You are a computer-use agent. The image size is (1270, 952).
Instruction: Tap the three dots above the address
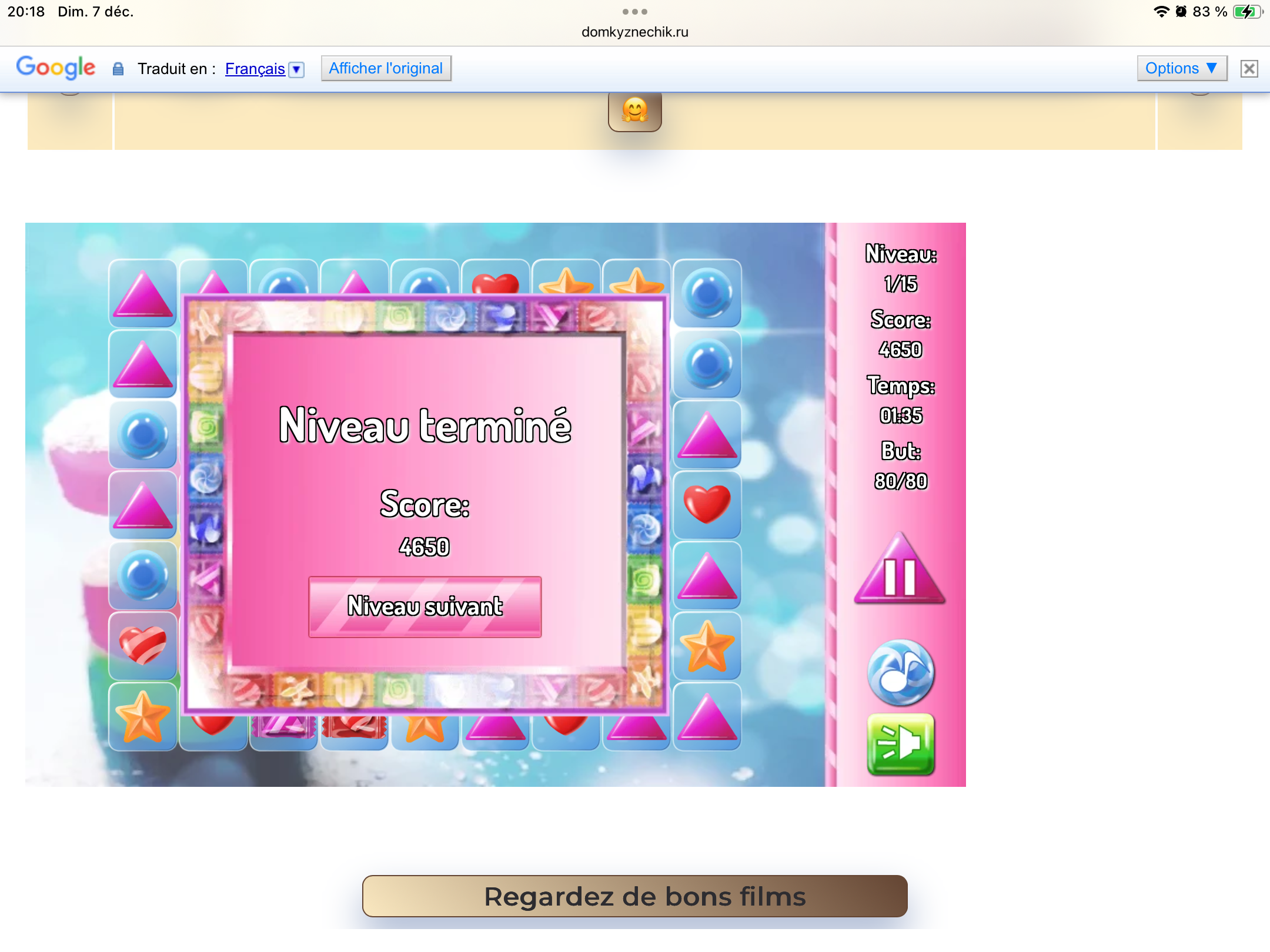635,12
